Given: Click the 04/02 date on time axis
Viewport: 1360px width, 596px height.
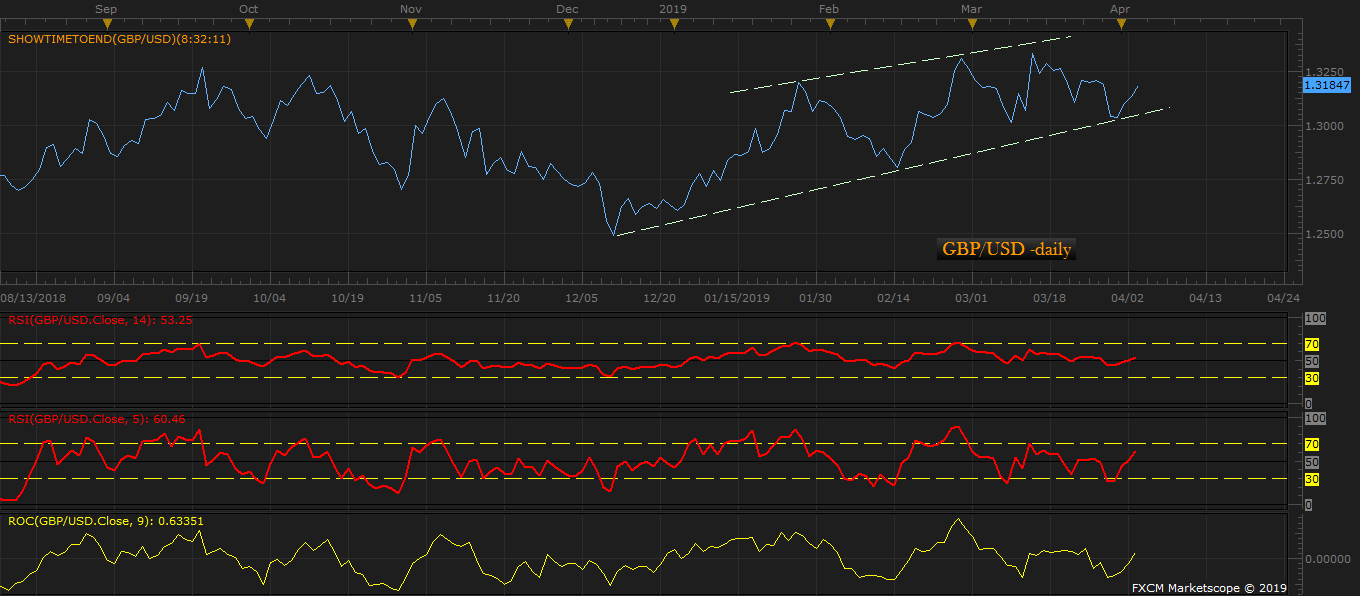Looking at the screenshot, I should coord(1128,298).
